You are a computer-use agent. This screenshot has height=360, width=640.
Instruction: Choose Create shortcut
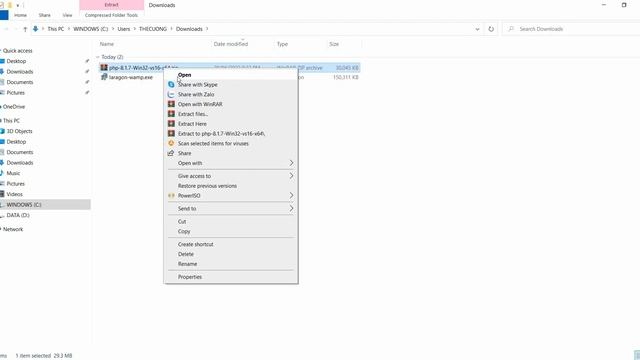231,244
